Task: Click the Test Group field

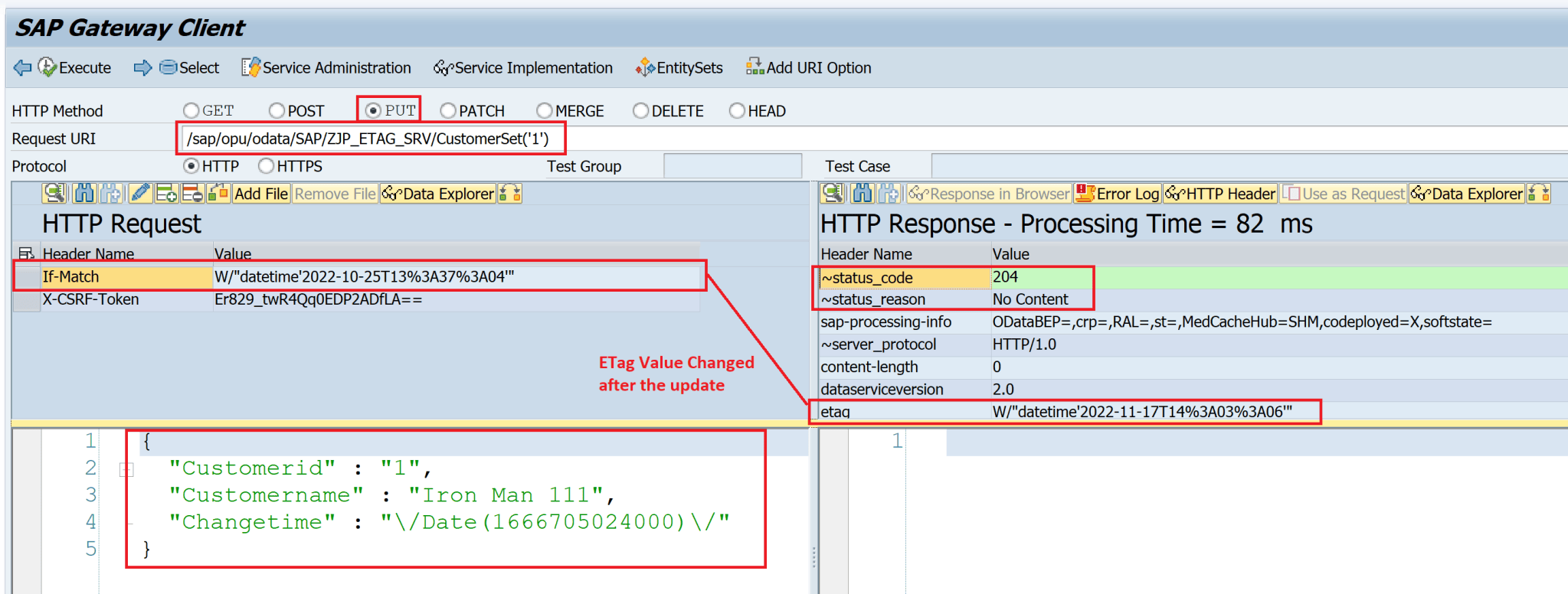Action: click(x=732, y=166)
